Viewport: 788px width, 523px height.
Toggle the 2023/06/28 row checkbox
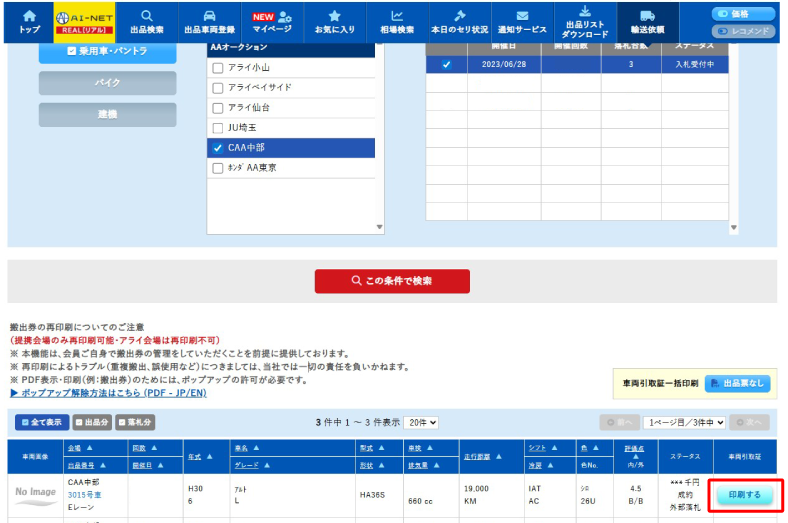point(446,65)
